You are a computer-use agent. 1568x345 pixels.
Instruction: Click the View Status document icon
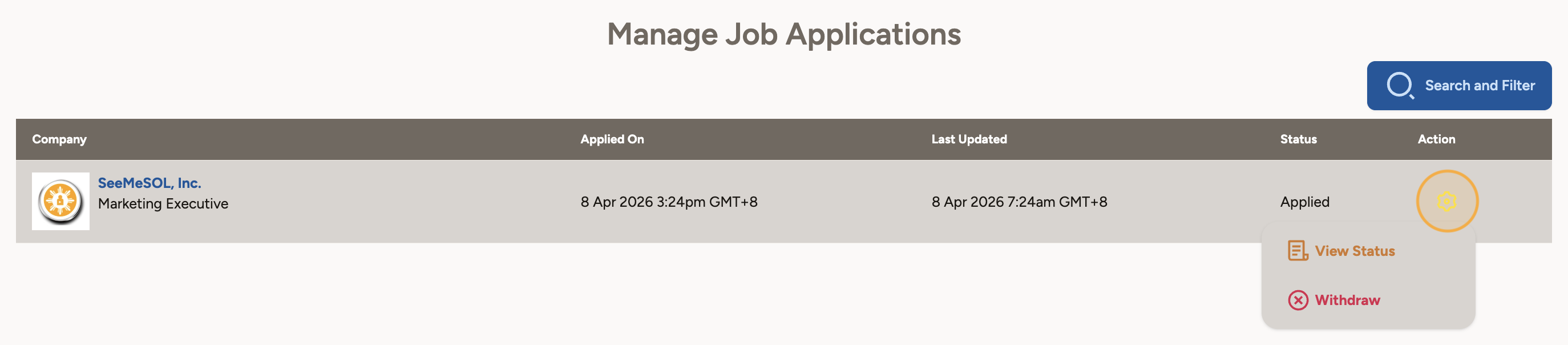[x=1297, y=251]
